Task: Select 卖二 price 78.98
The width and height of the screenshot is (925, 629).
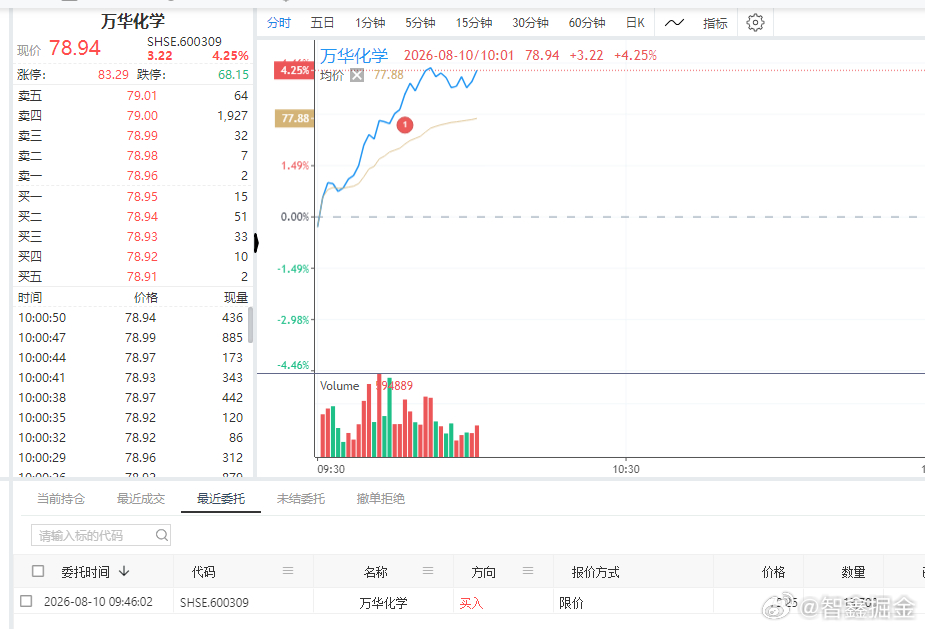Action: [x=142, y=156]
